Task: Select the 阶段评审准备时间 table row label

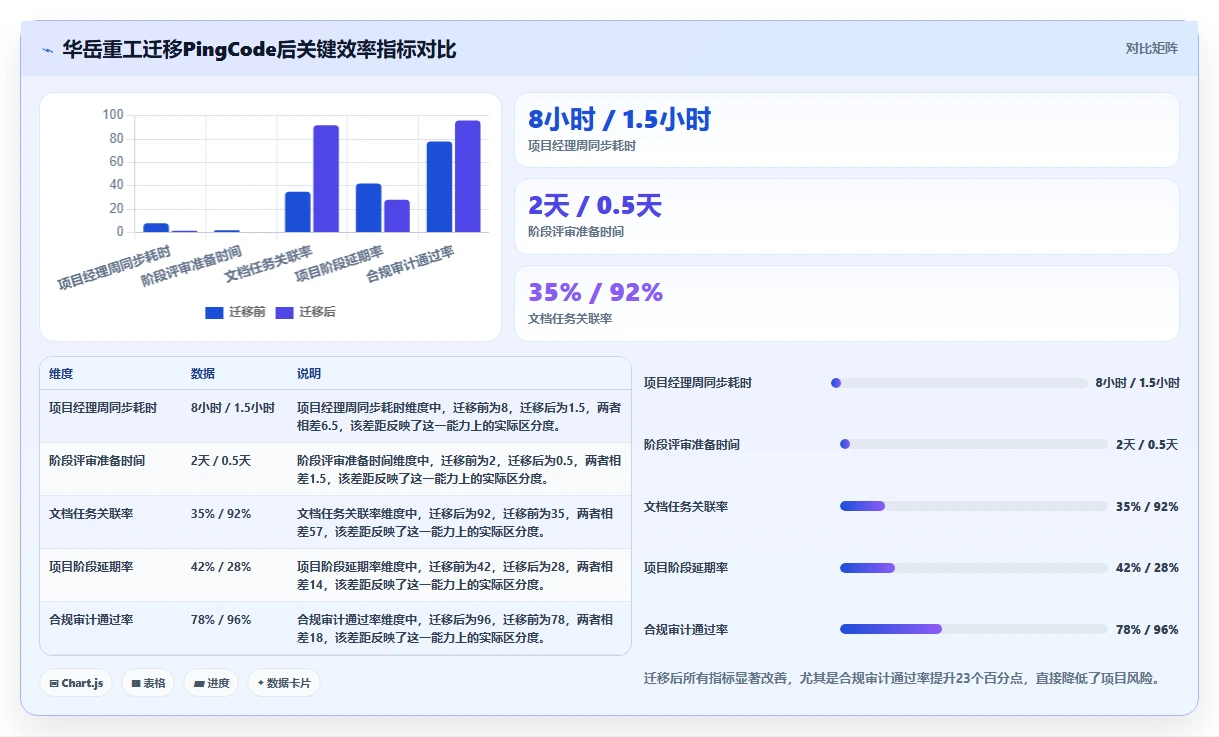Action: click(97, 461)
